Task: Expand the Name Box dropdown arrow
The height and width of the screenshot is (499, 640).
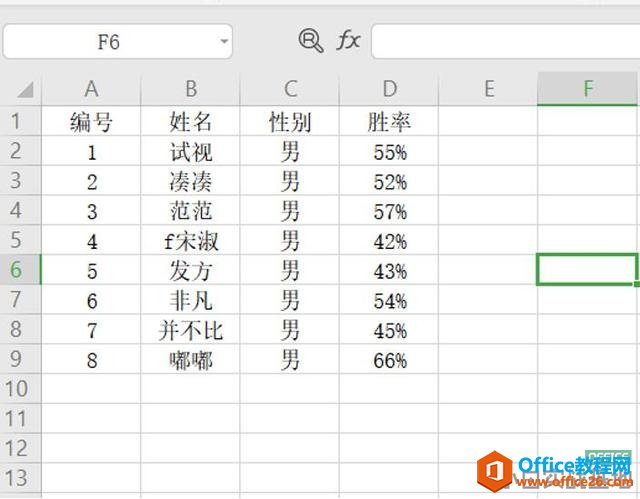Action: (x=224, y=41)
